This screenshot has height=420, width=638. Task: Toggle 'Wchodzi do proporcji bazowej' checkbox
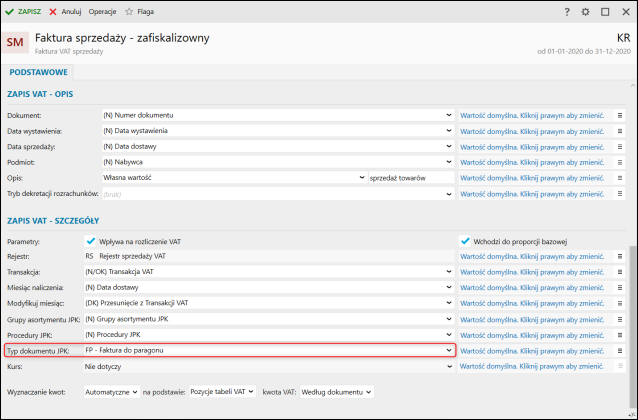(465, 241)
